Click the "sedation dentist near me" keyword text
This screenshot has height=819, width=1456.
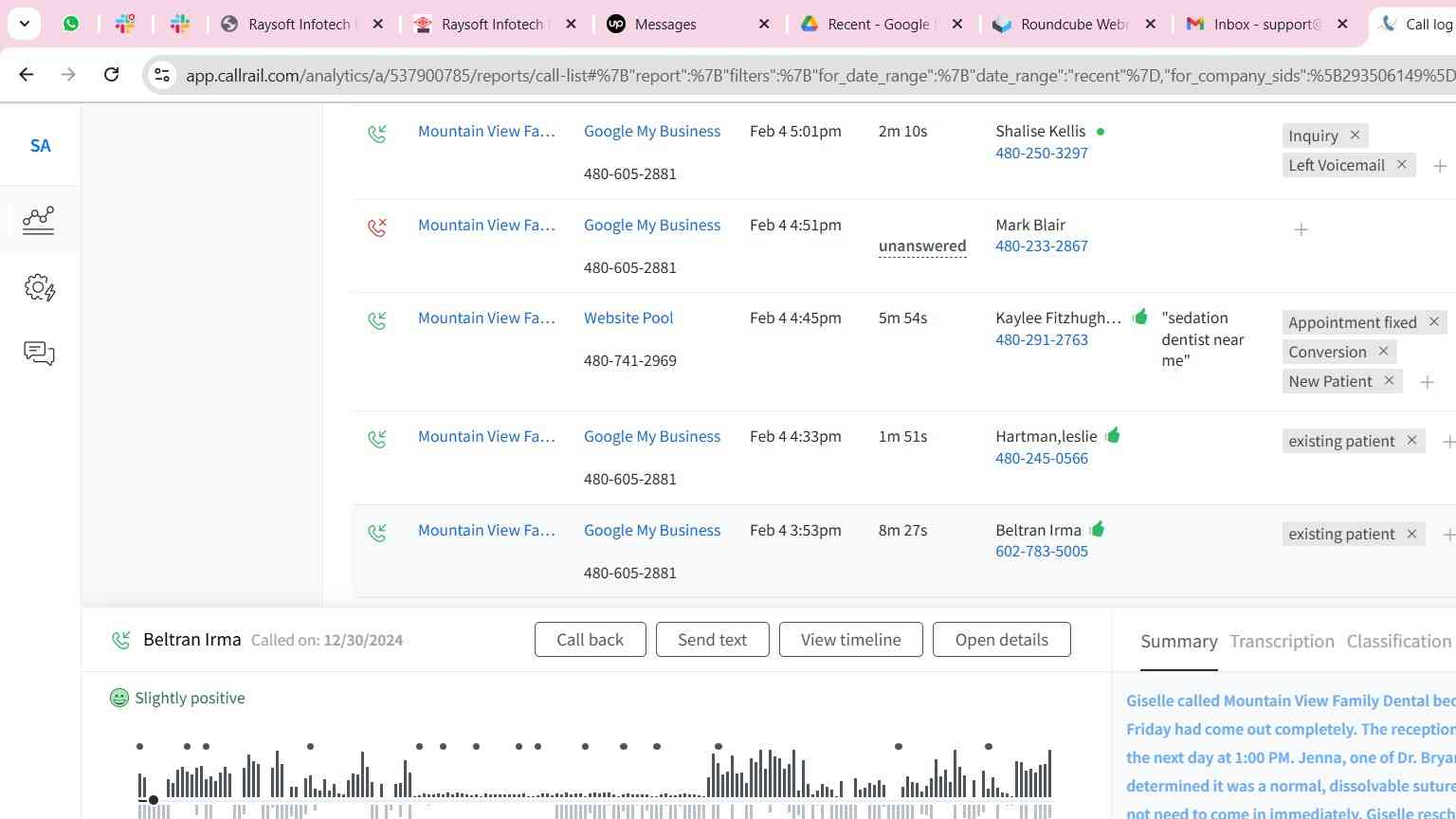point(1203,339)
